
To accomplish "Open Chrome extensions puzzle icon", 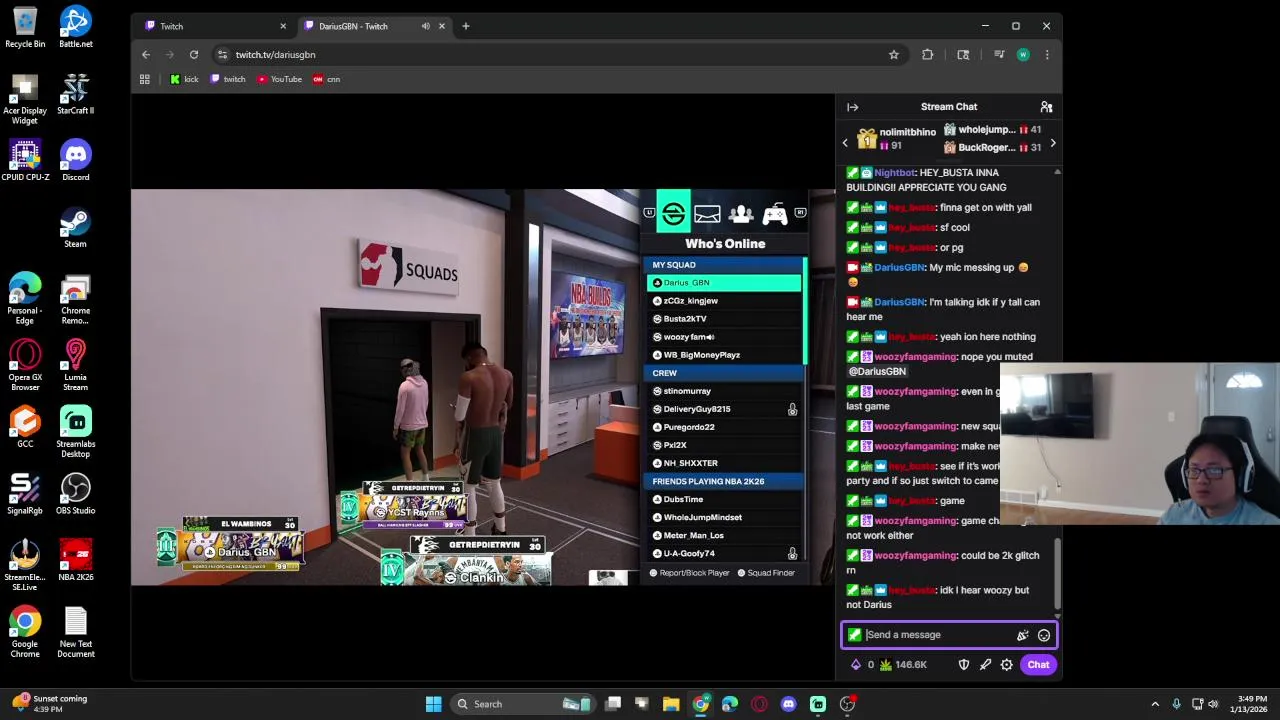I will (x=928, y=55).
